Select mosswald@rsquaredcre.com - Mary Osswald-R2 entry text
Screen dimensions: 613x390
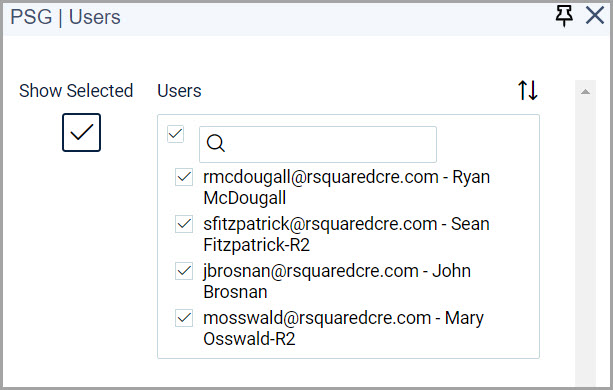pyautogui.click(x=343, y=328)
